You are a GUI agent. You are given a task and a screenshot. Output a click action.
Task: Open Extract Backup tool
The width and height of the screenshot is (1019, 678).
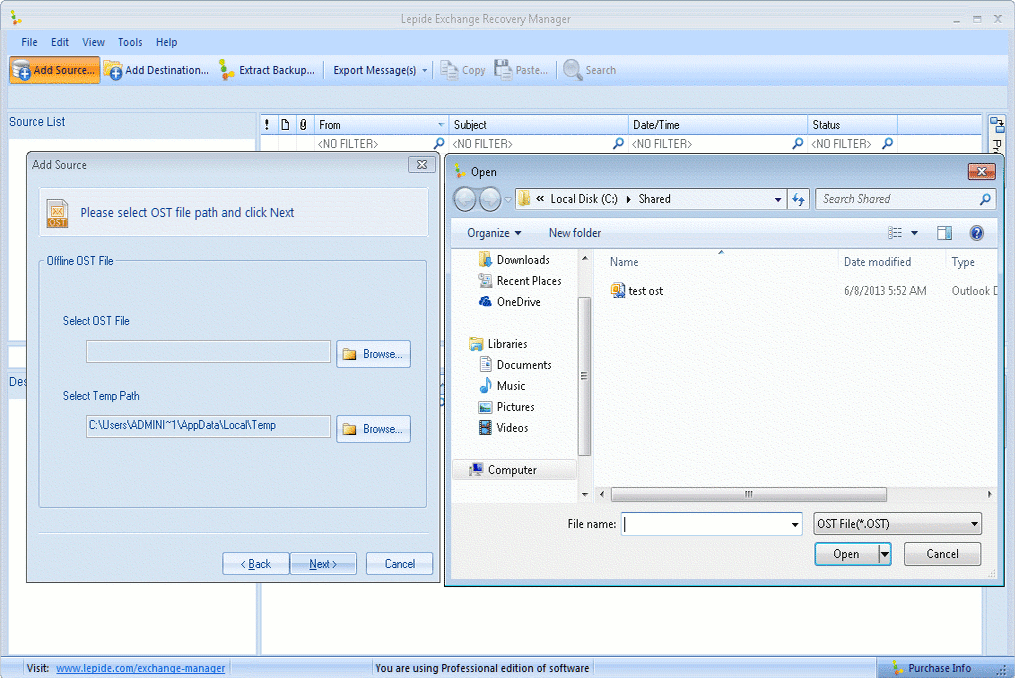267,70
